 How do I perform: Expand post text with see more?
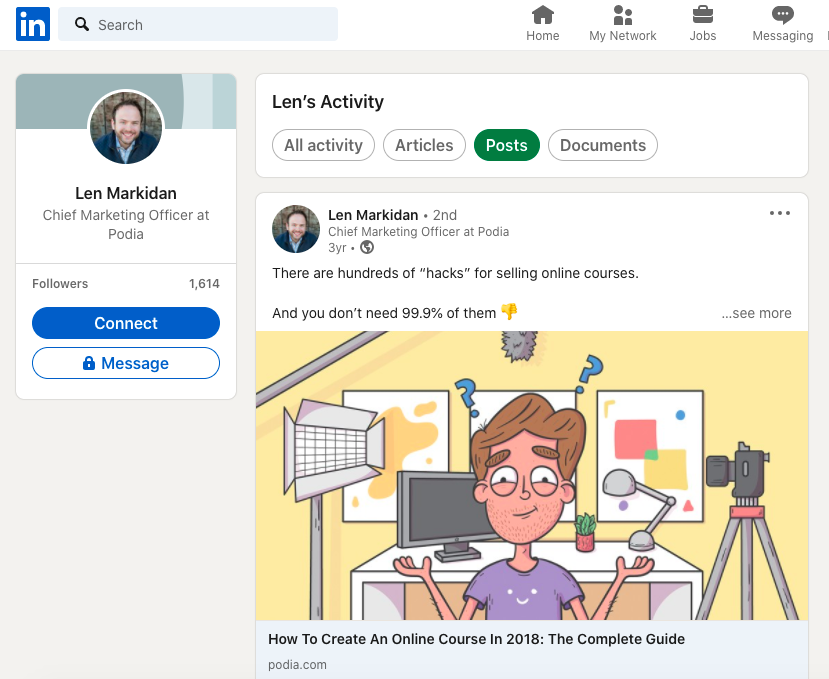pyautogui.click(x=756, y=313)
